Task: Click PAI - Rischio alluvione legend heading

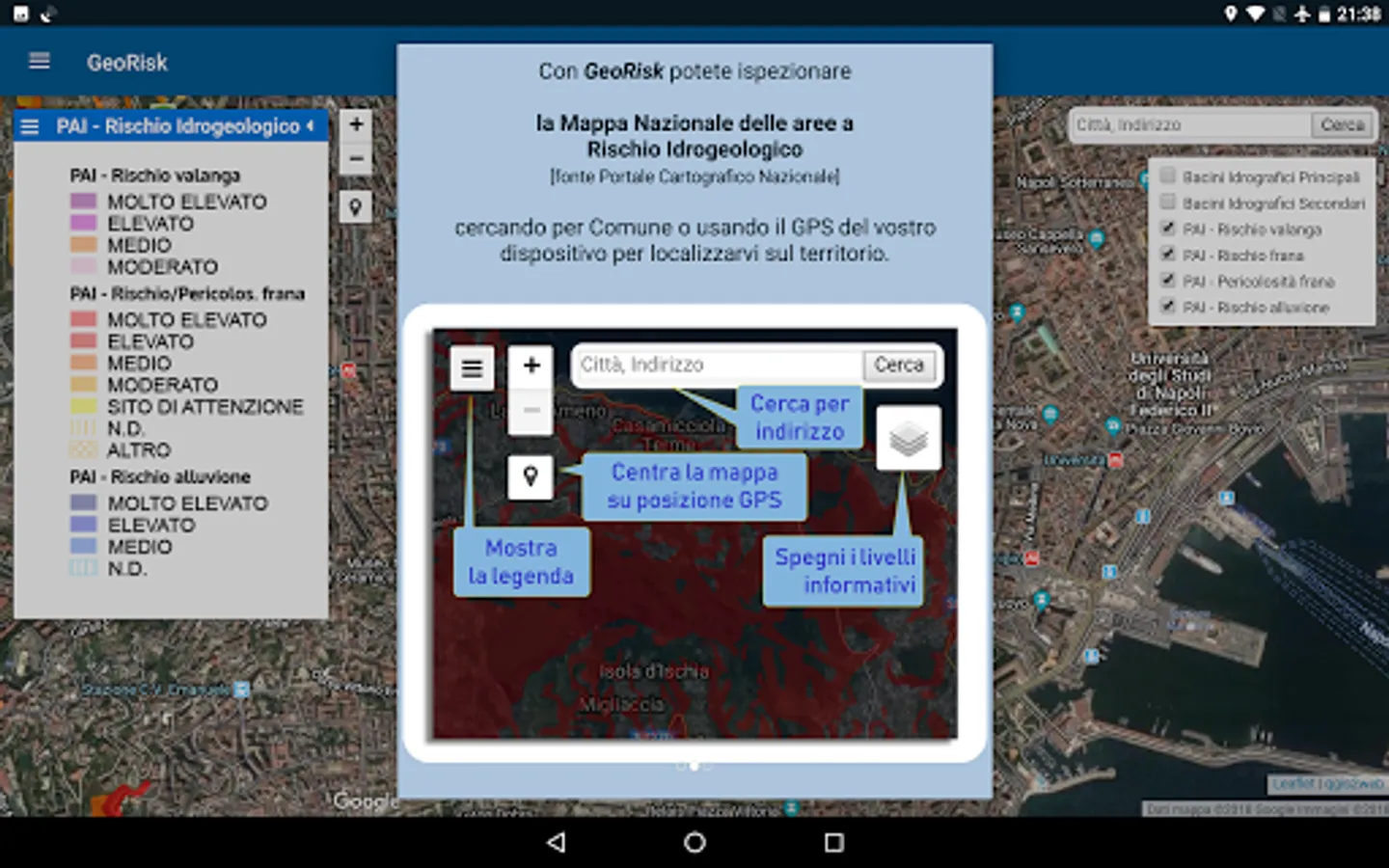Action: pyautogui.click(x=160, y=476)
